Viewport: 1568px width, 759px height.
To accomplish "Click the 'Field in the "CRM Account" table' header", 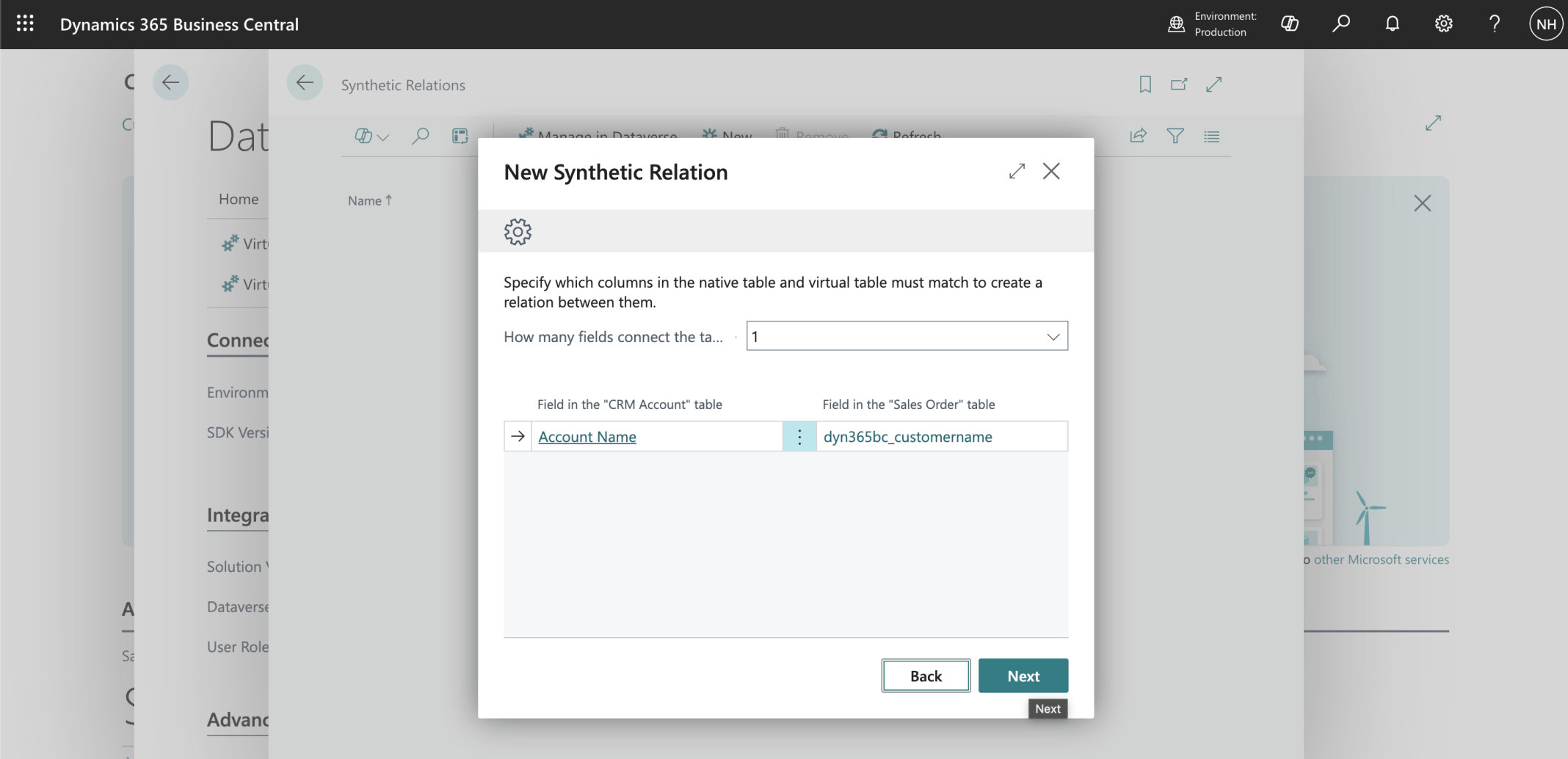I will click(x=630, y=404).
